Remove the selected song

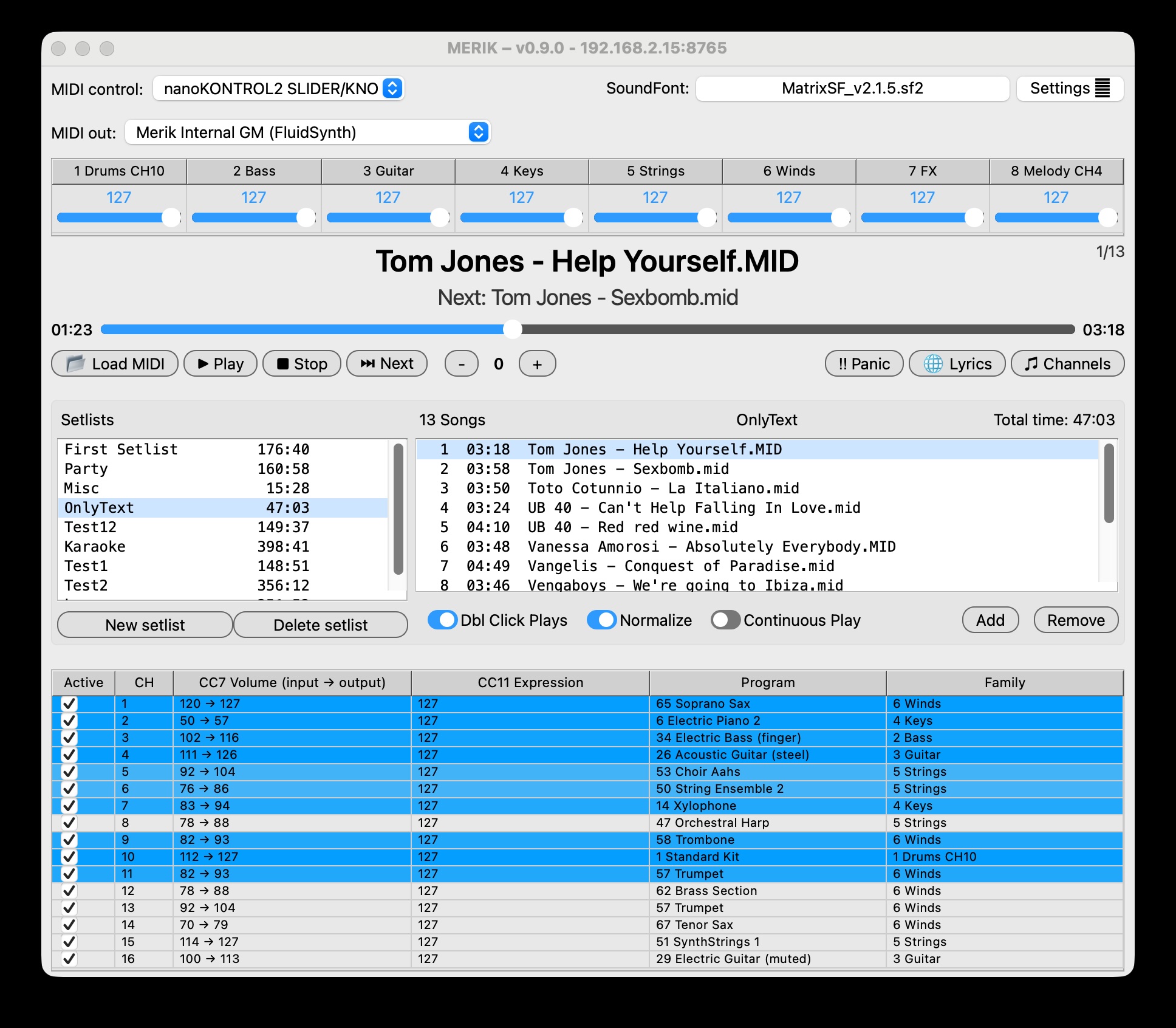click(x=1075, y=620)
